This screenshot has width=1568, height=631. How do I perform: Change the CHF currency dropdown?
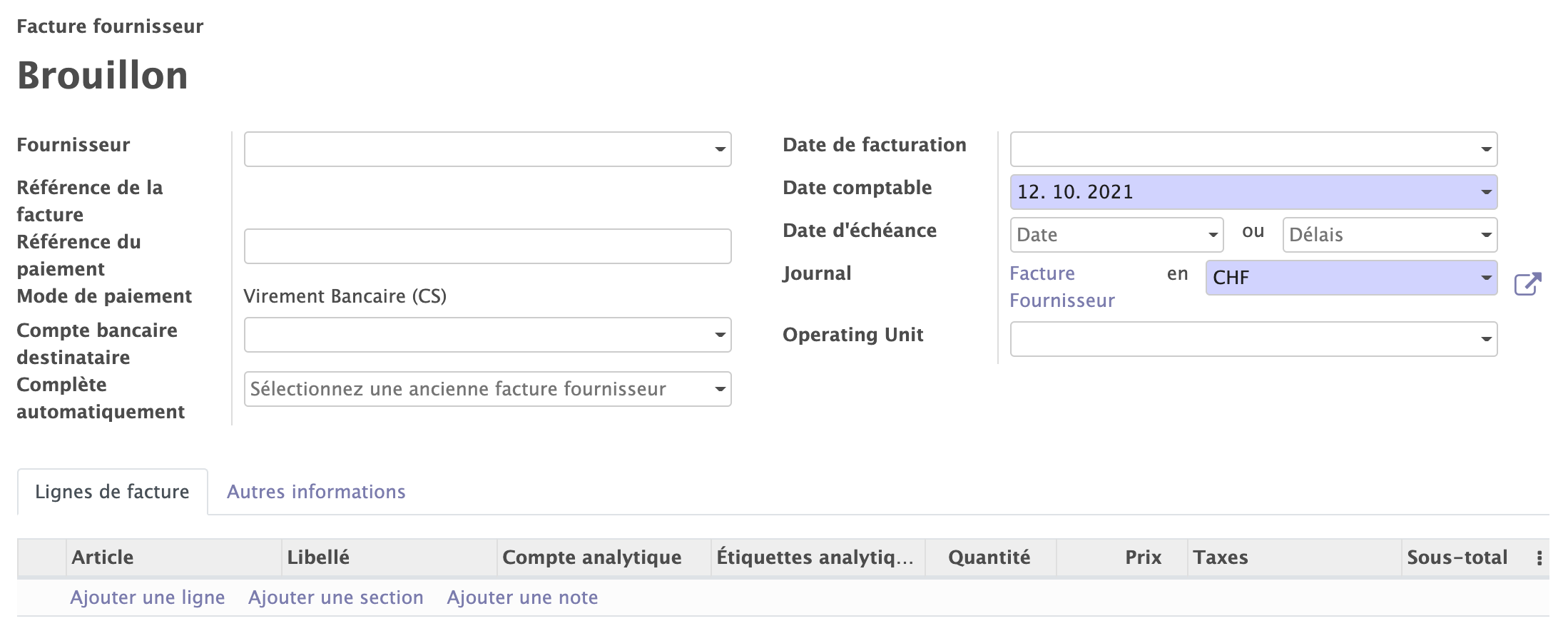coord(1350,278)
